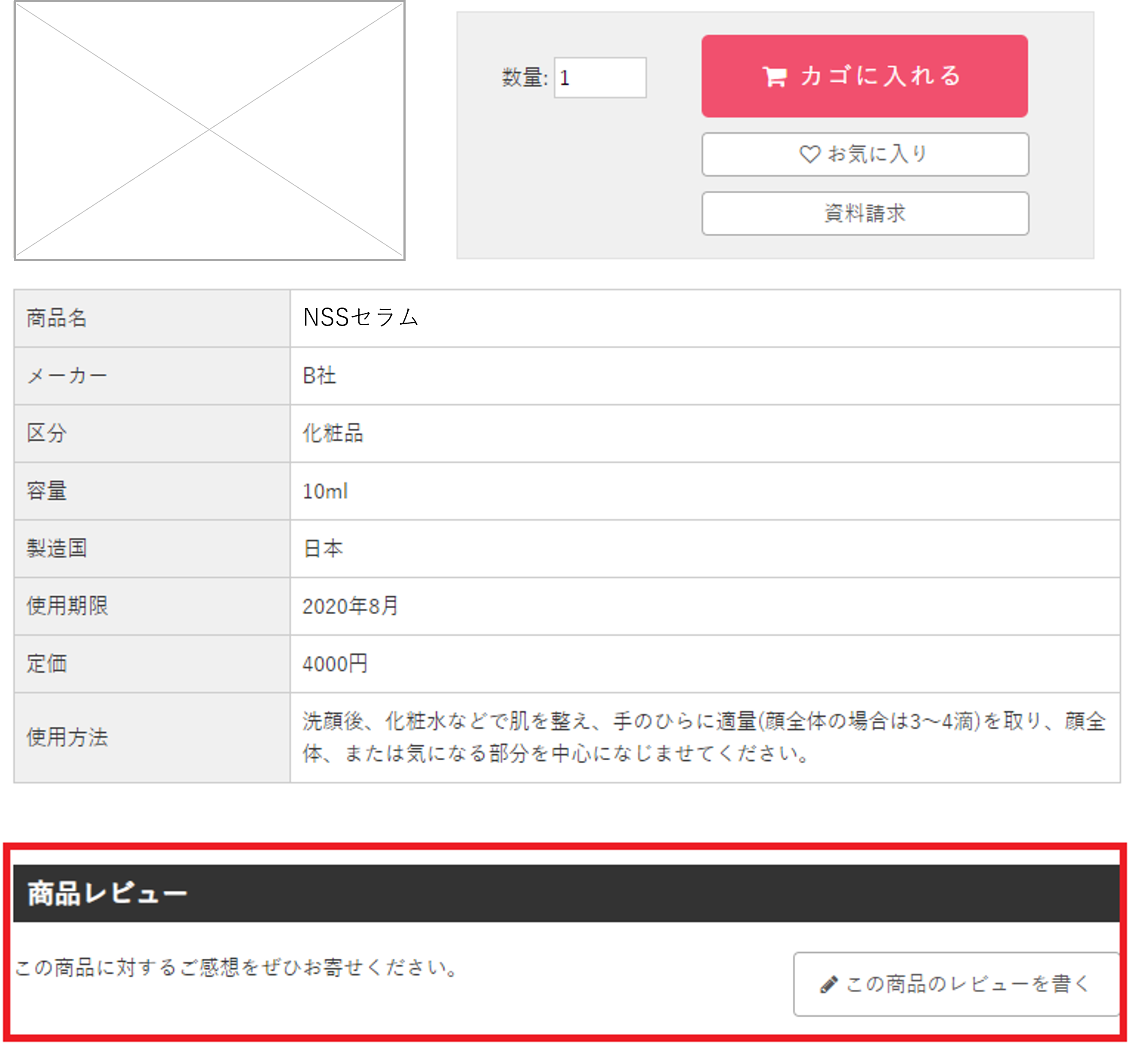The height and width of the screenshot is (1064, 1130).
Task: Click the heart icon on favorites
Action: [x=810, y=154]
